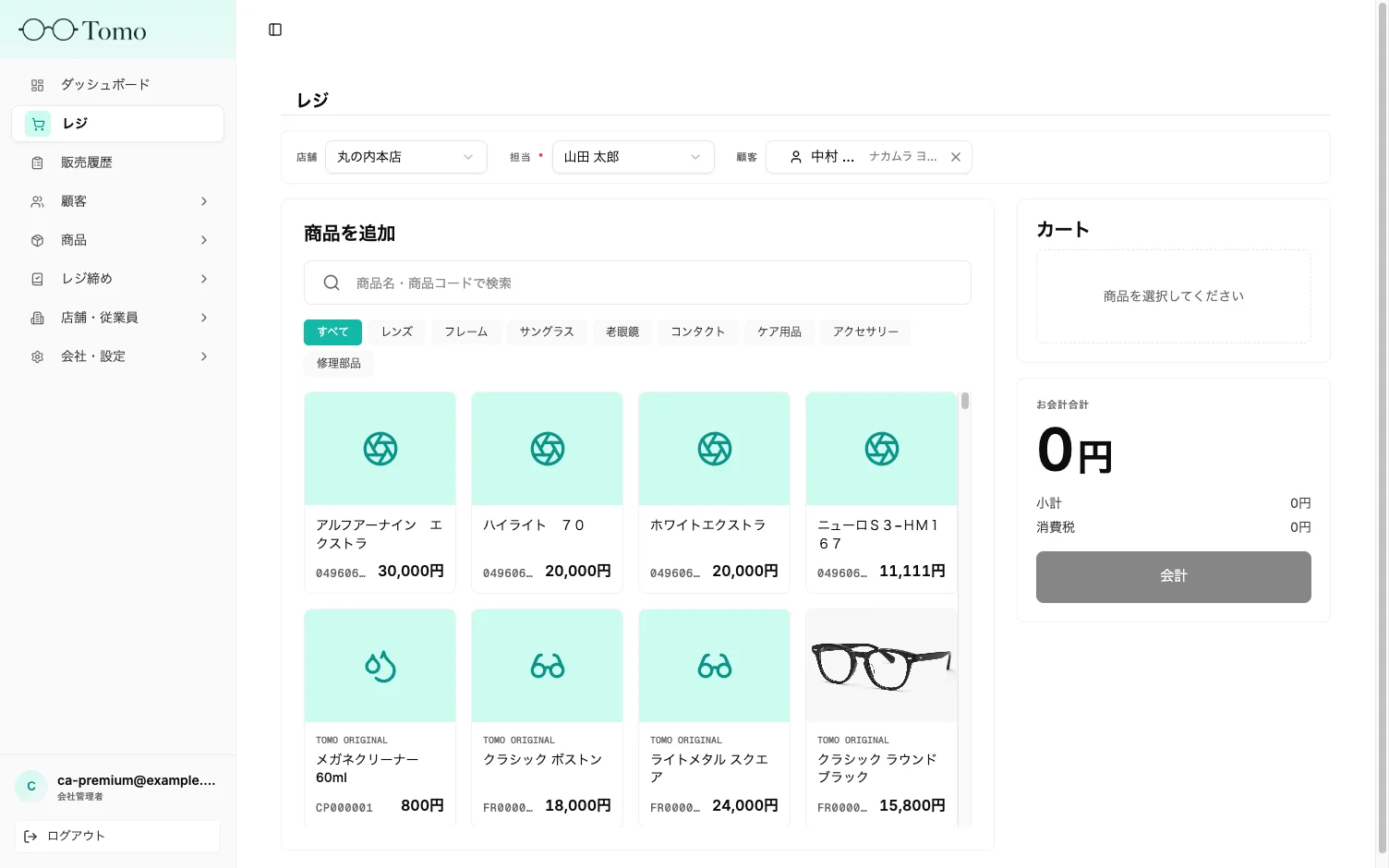Expand the レジ締め submenu chevron
Image resolution: width=1389 pixels, height=868 pixels.
click(x=204, y=279)
